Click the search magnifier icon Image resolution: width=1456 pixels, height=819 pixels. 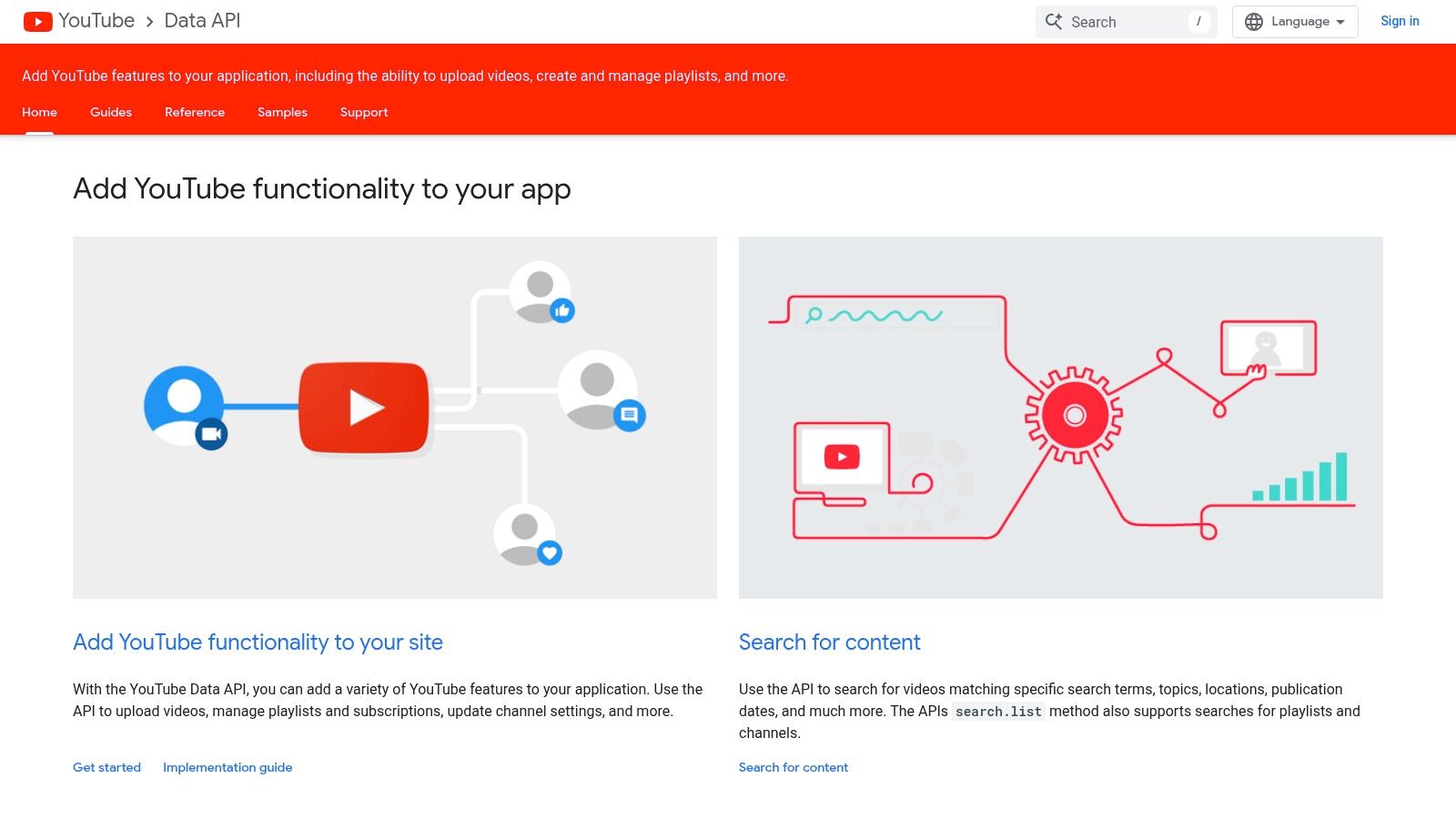pos(1054,22)
